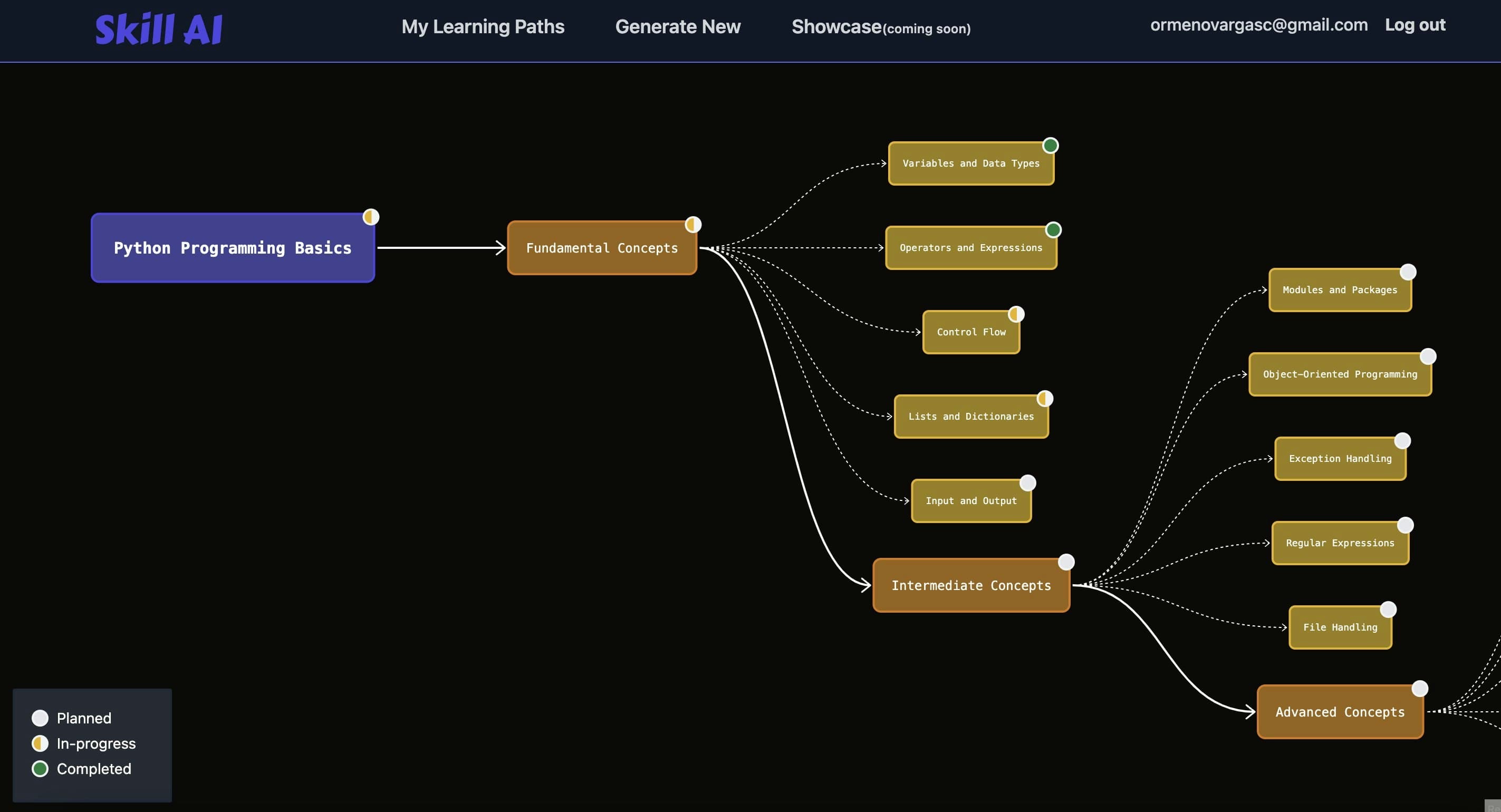Click the status dot on Python Programming Basics
Screen dimensions: 1501x812
pyautogui.click(x=371, y=217)
